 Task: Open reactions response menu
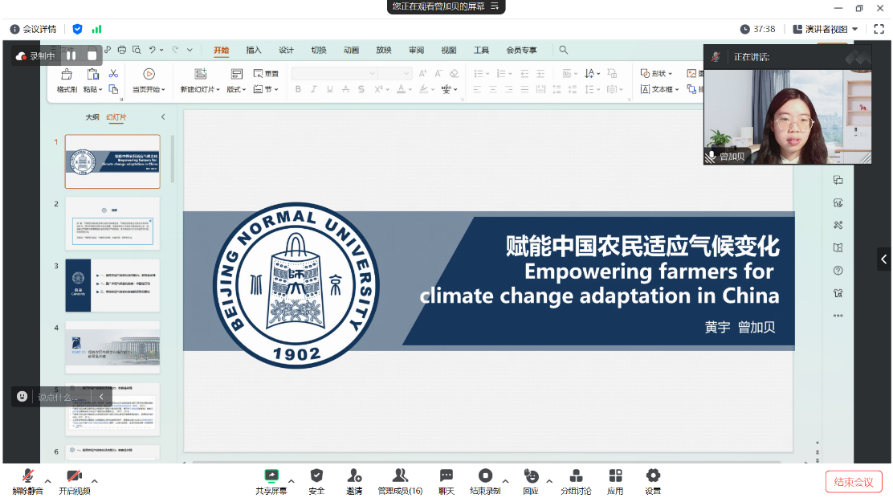coord(531,481)
